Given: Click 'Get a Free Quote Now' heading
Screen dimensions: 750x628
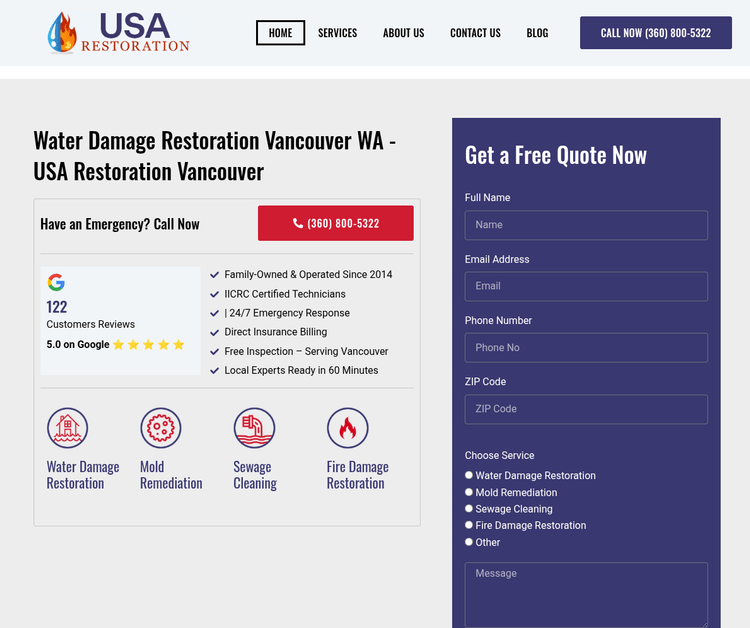Looking at the screenshot, I should pyautogui.click(x=555, y=155).
